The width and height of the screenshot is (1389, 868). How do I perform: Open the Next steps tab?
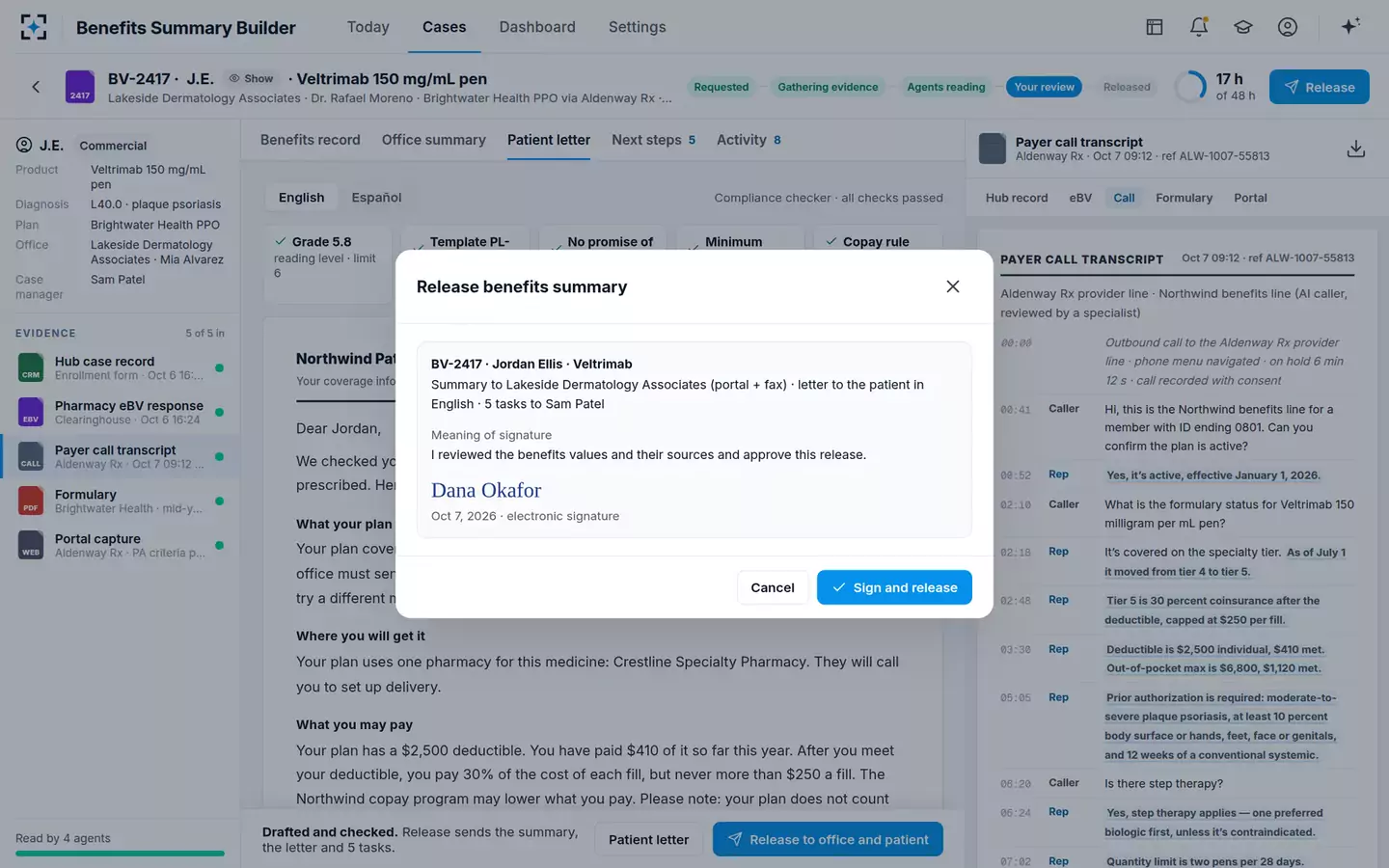pyautogui.click(x=654, y=140)
